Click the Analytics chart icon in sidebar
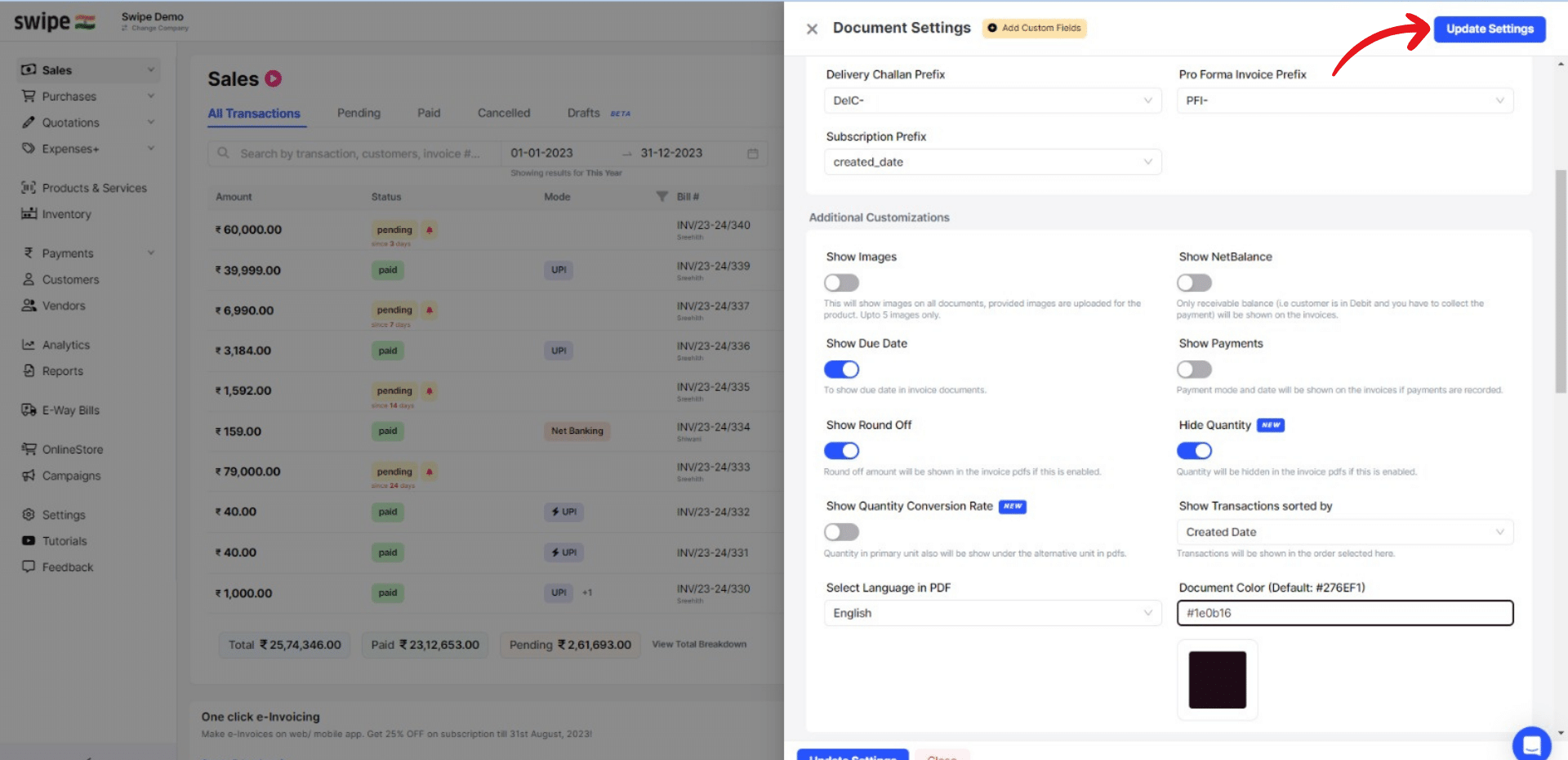This screenshot has width=1568, height=760. (29, 345)
